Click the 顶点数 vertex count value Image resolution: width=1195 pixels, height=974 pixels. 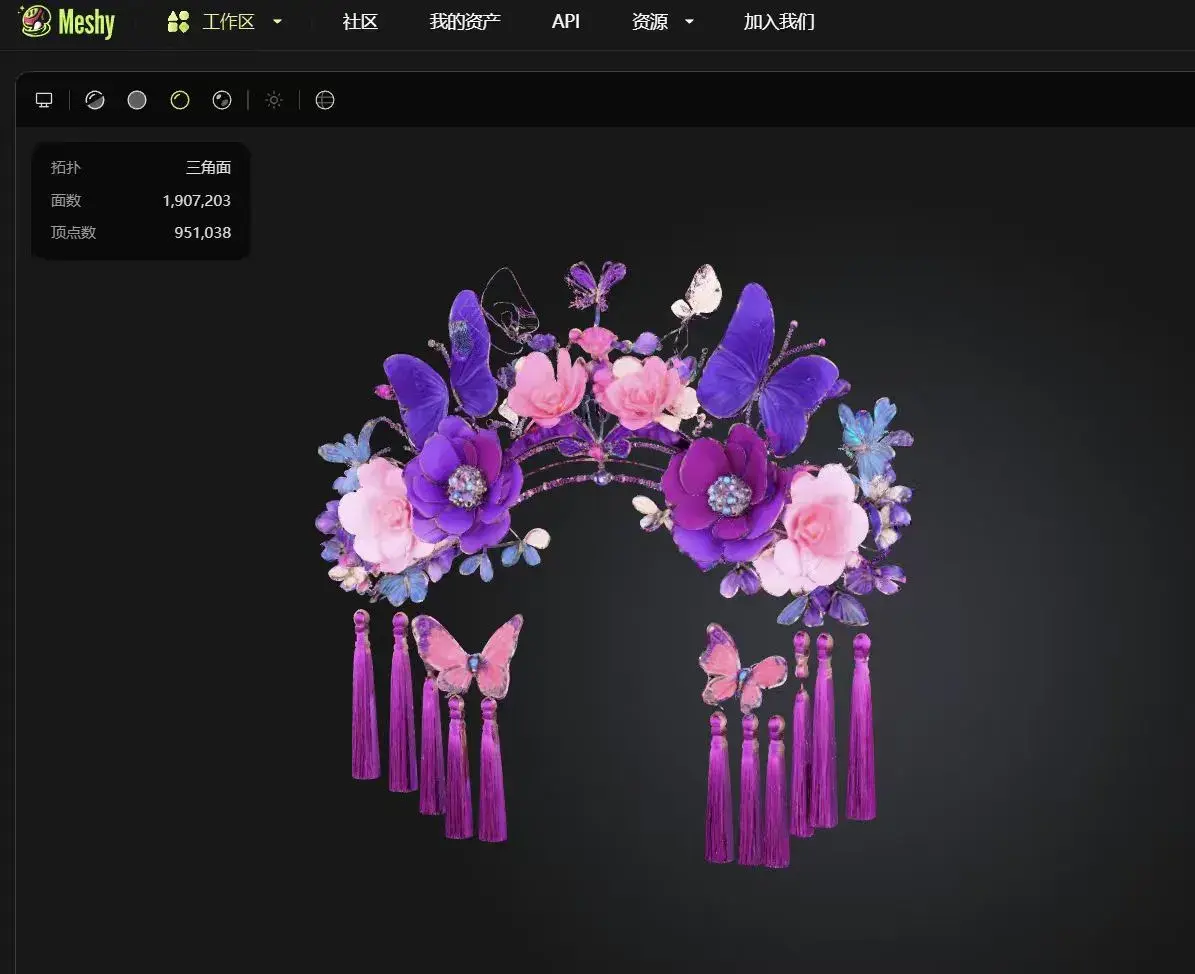pos(204,232)
